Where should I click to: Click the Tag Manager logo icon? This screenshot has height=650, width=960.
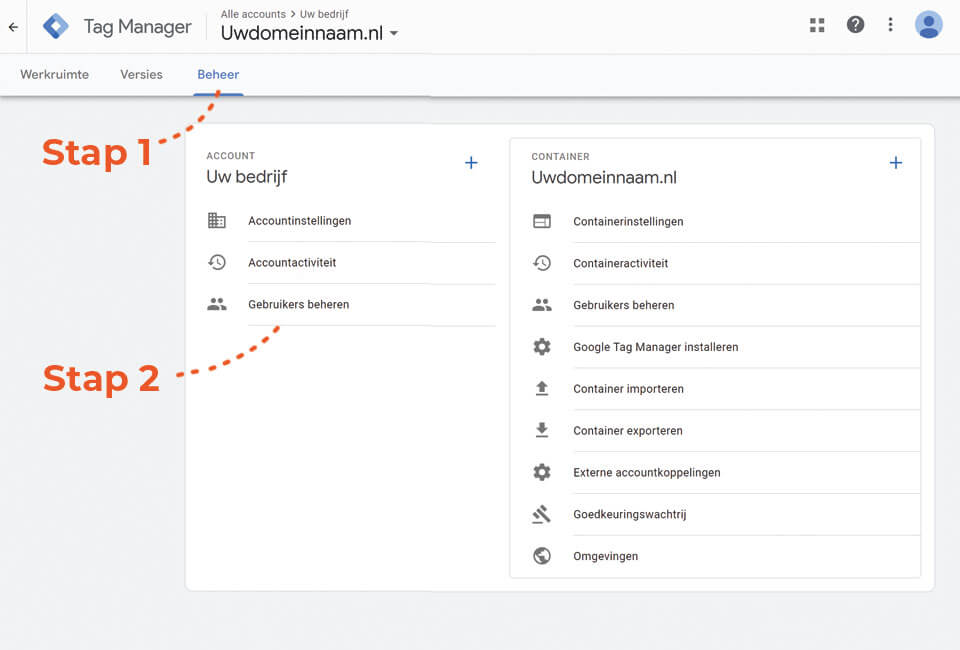tap(56, 26)
